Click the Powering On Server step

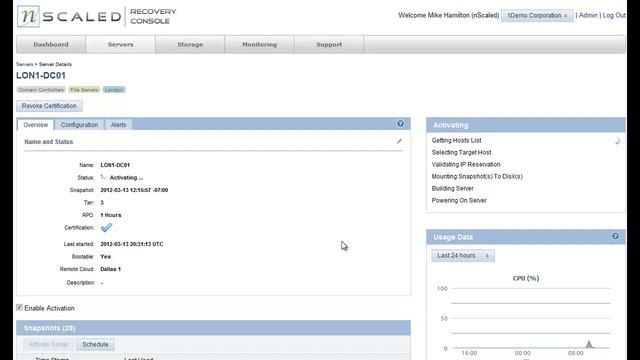click(459, 200)
